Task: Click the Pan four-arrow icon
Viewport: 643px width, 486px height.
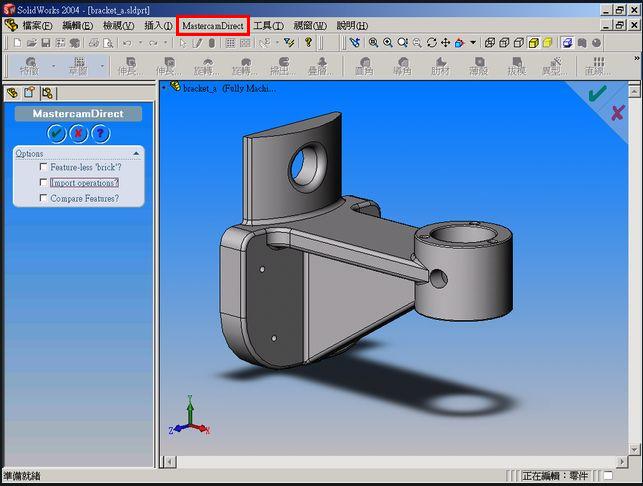Action: tap(445, 42)
